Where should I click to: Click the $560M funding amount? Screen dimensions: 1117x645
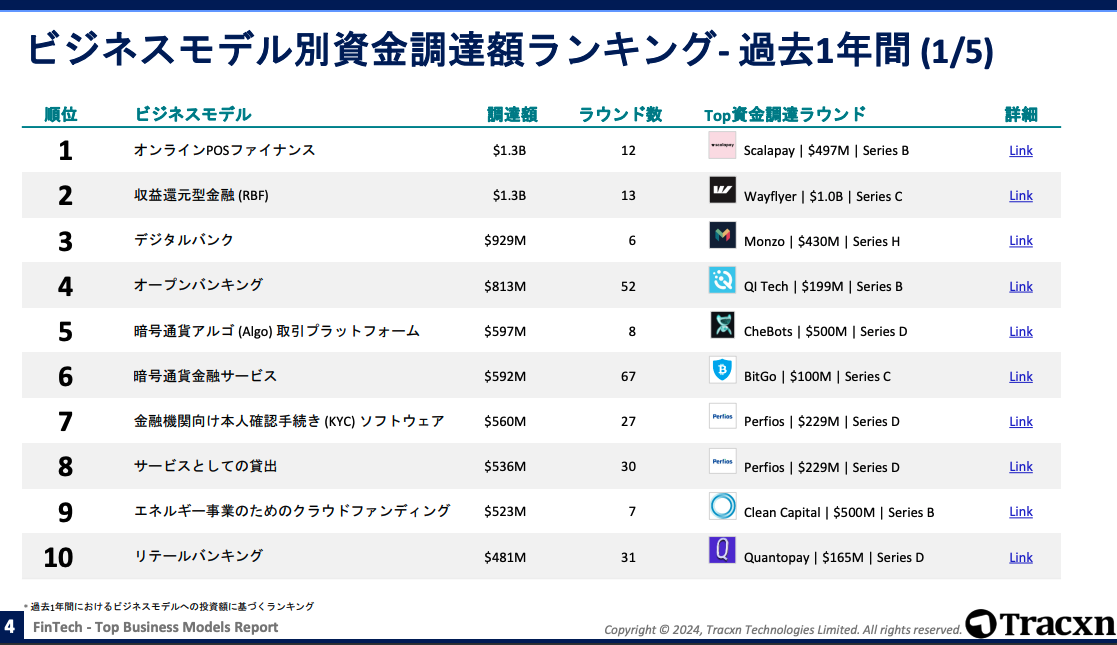click(505, 421)
